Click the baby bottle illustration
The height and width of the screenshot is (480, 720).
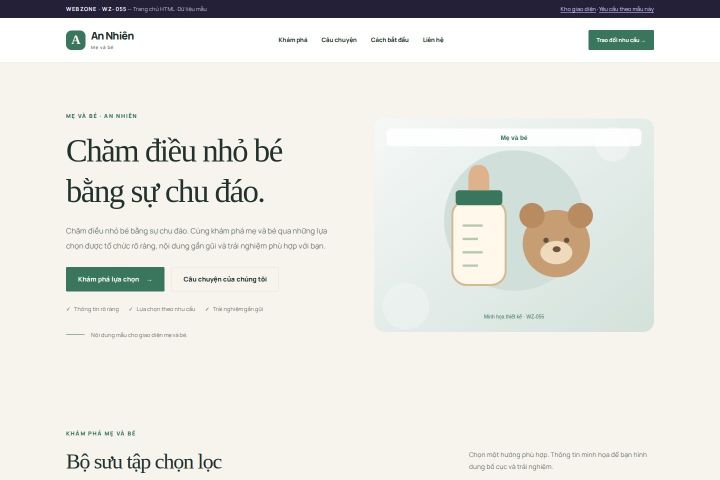(x=479, y=225)
